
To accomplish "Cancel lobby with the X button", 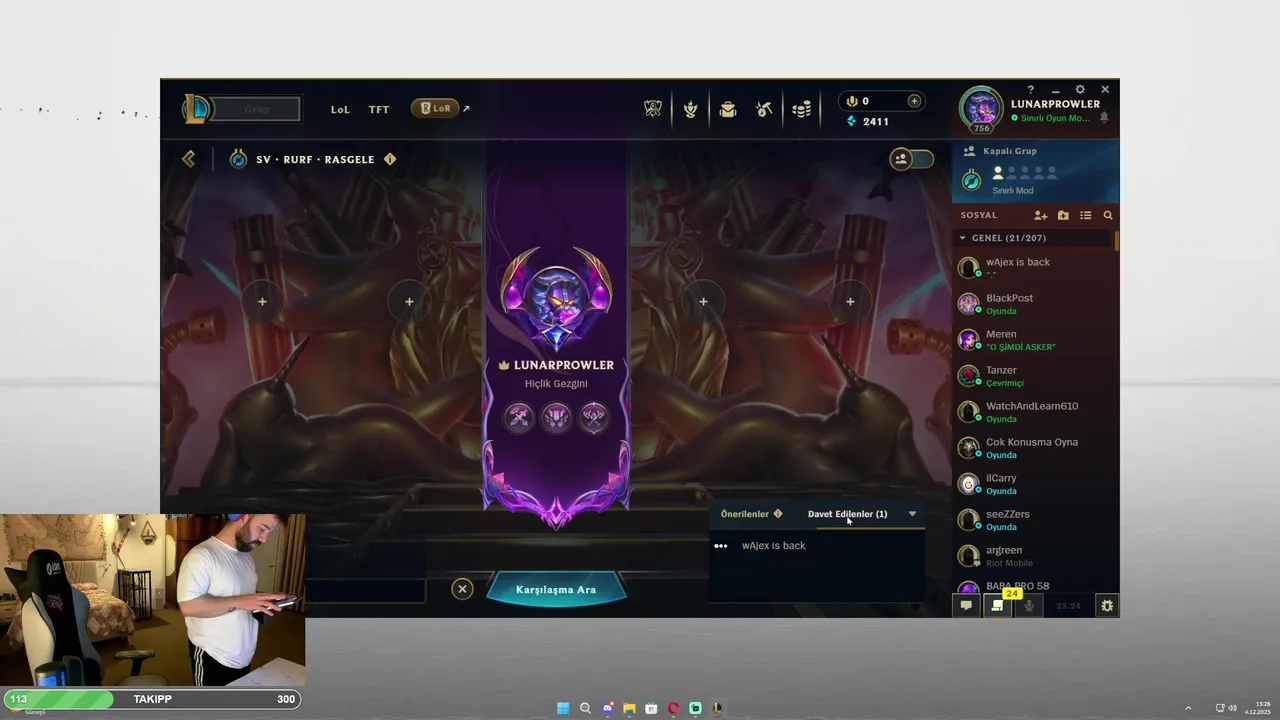I will pos(462,589).
